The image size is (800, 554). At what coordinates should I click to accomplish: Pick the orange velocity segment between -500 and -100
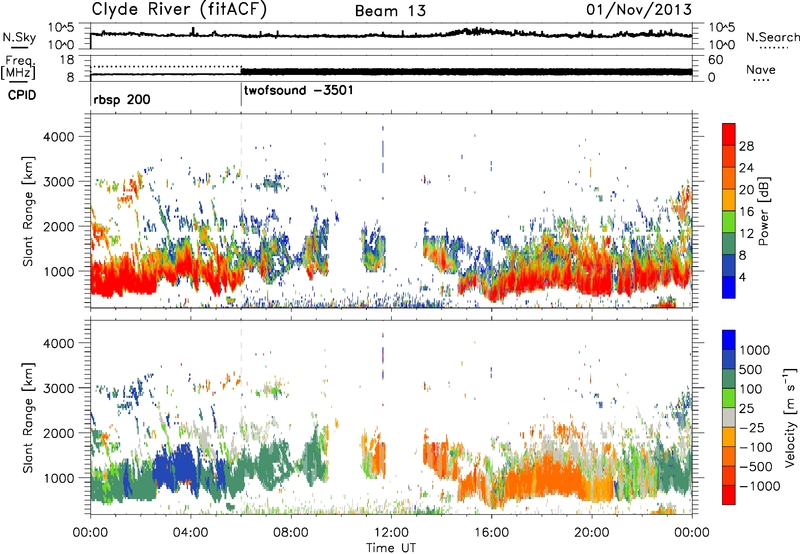[729, 456]
